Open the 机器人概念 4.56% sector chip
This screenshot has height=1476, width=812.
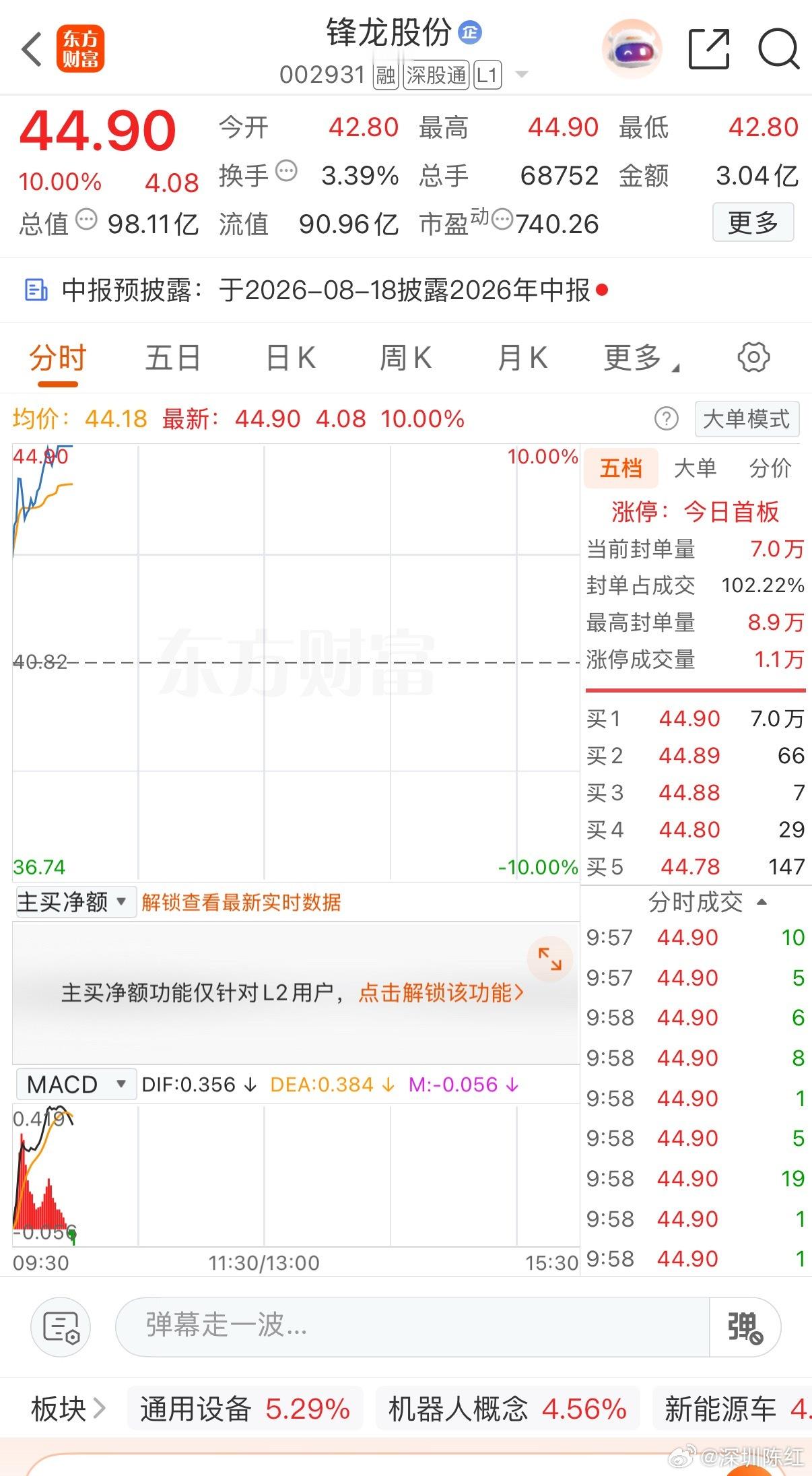[508, 1409]
